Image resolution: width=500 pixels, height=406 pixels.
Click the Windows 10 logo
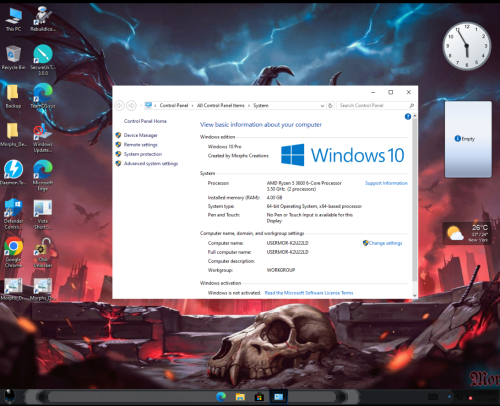343,155
